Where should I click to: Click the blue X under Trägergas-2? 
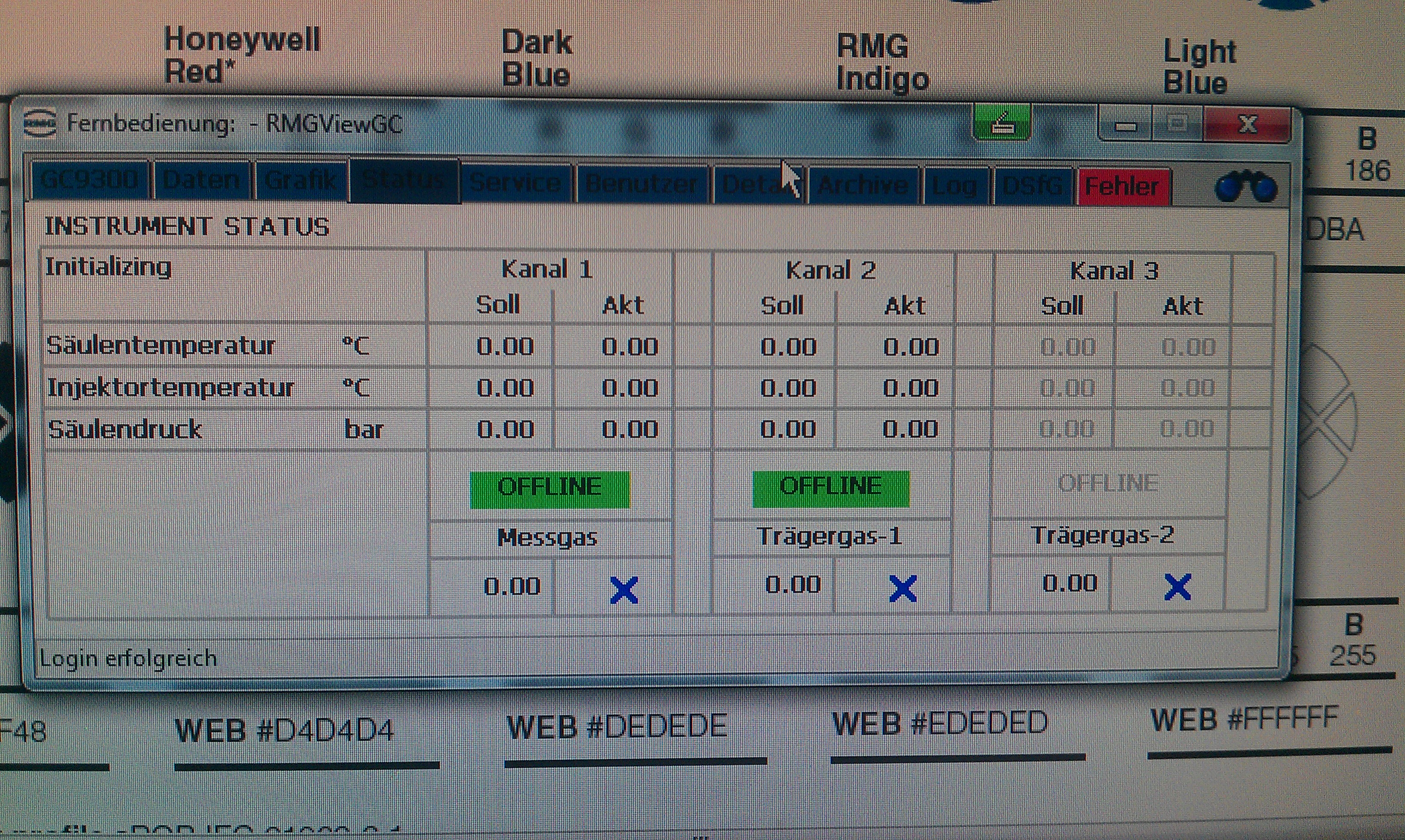pyautogui.click(x=1177, y=587)
